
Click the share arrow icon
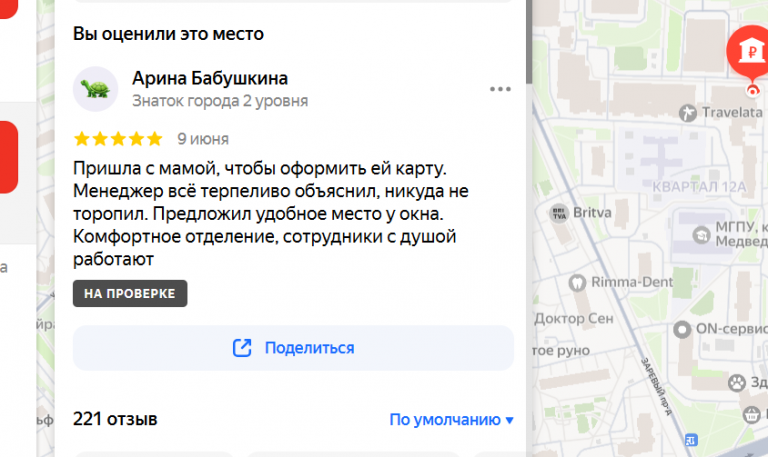[x=242, y=348]
